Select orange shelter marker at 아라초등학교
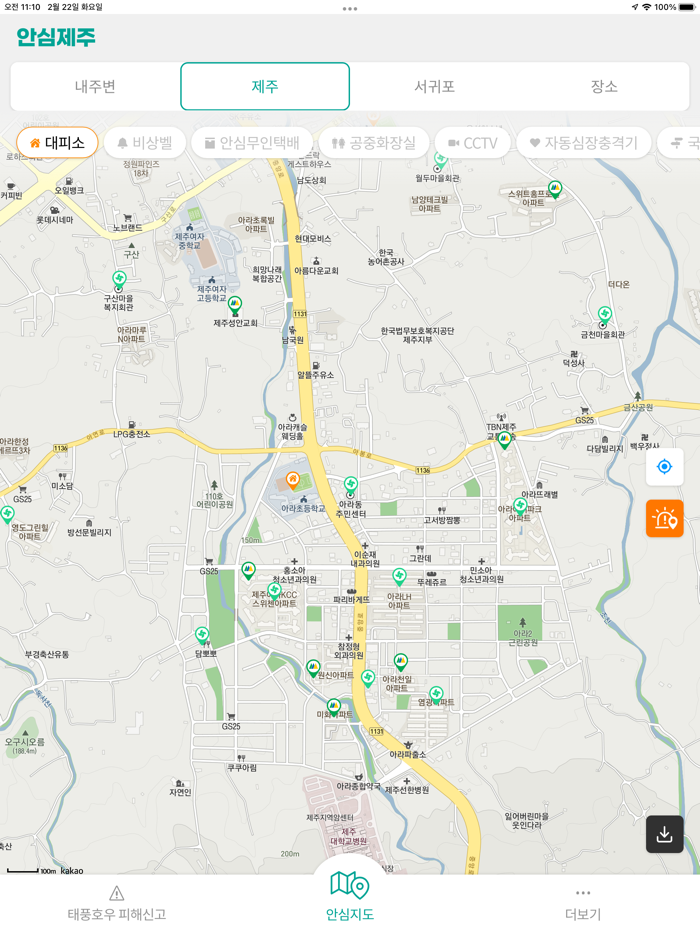 293,480
